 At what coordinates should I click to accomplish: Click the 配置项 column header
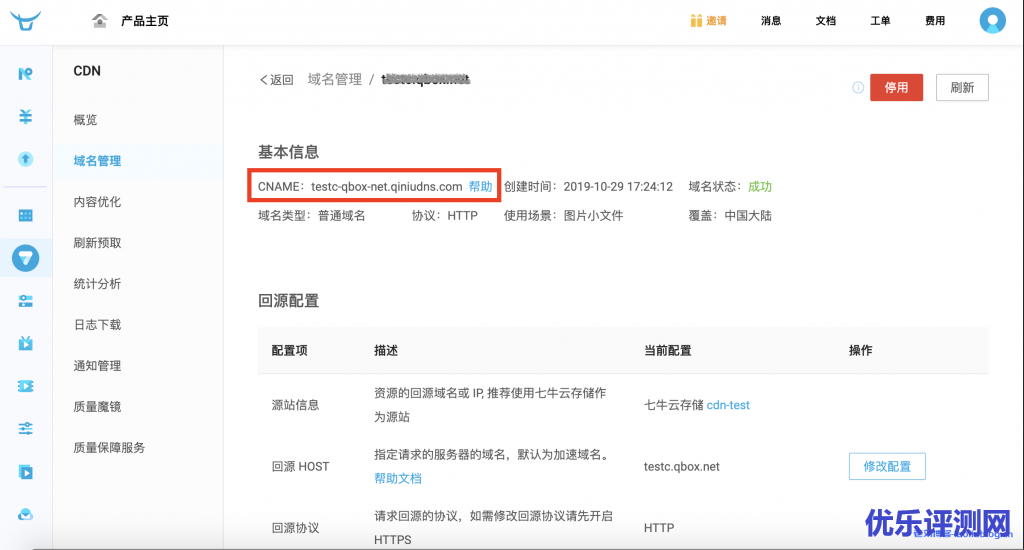(289, 351)
